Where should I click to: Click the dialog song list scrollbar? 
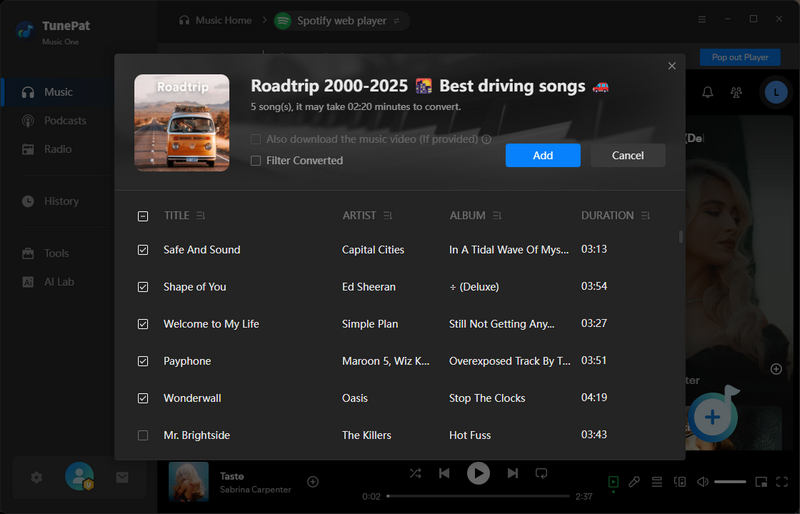tap(681, 237)
